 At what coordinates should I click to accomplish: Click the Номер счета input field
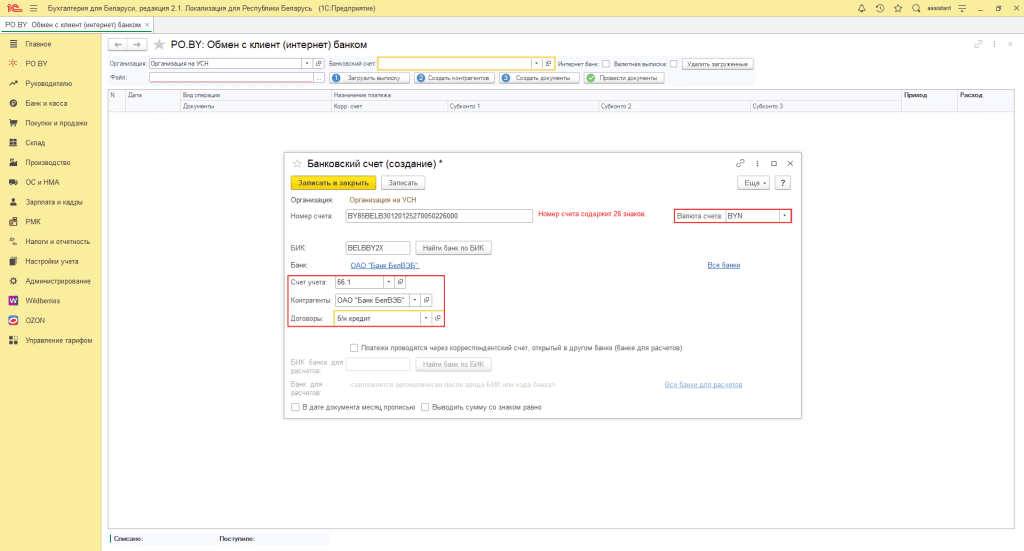438,215
